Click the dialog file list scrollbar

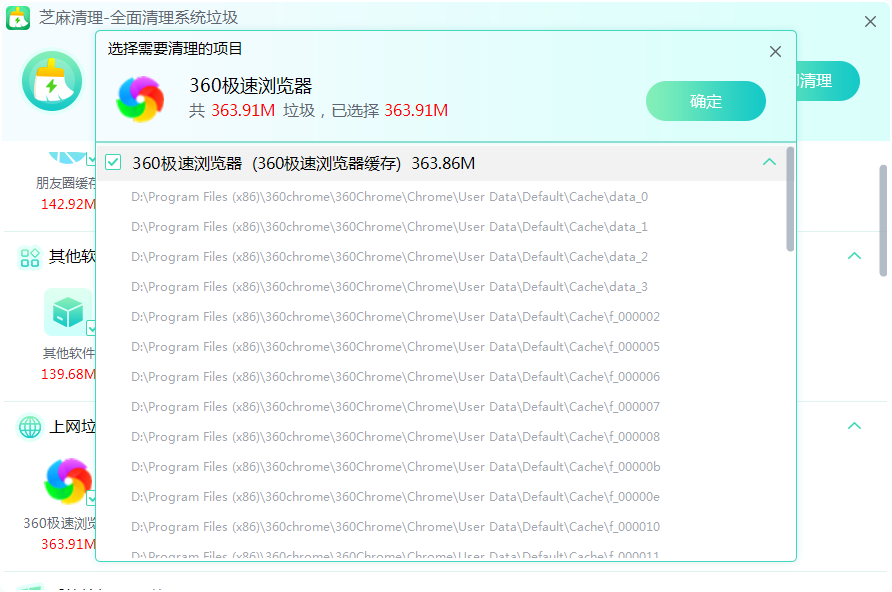[x=790, y=199]
